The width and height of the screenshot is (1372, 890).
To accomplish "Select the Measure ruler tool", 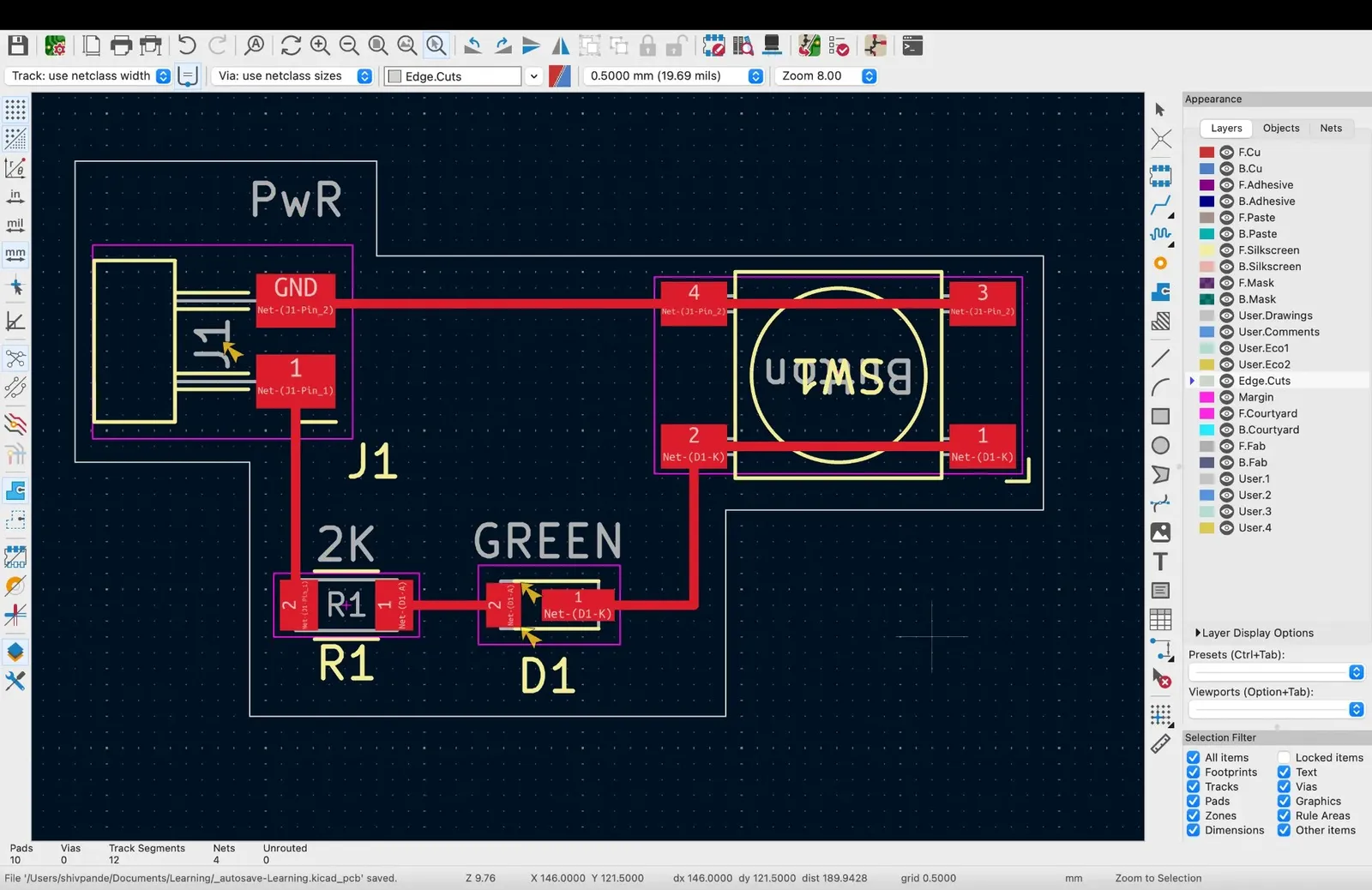I will [1160, 743].
